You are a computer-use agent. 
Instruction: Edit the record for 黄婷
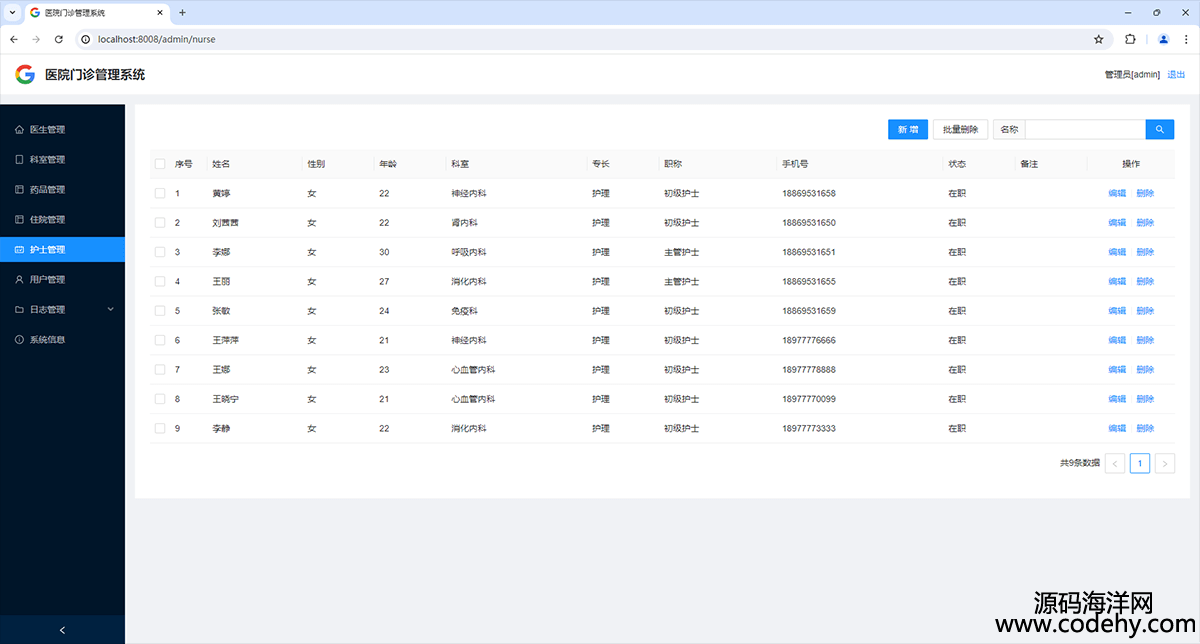point(1117,193)
